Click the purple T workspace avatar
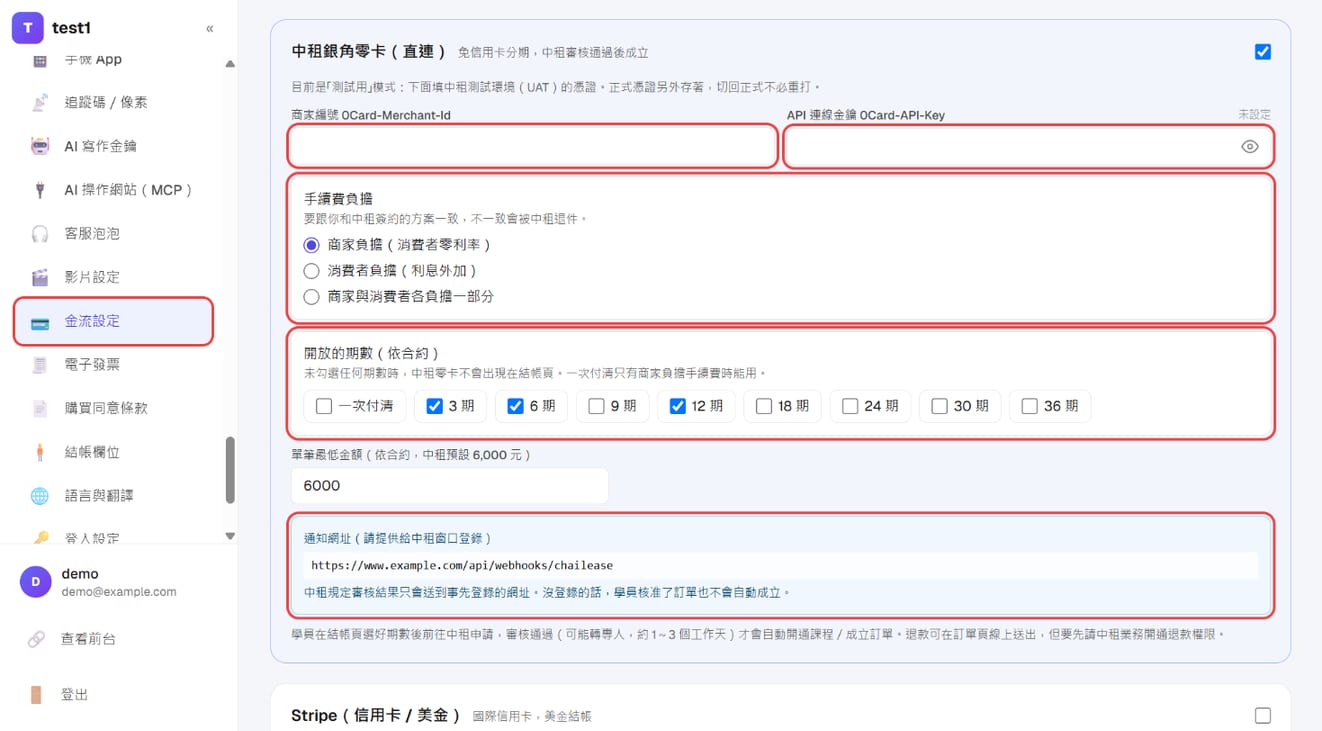The image size is (1322, 731). (27, 28)
